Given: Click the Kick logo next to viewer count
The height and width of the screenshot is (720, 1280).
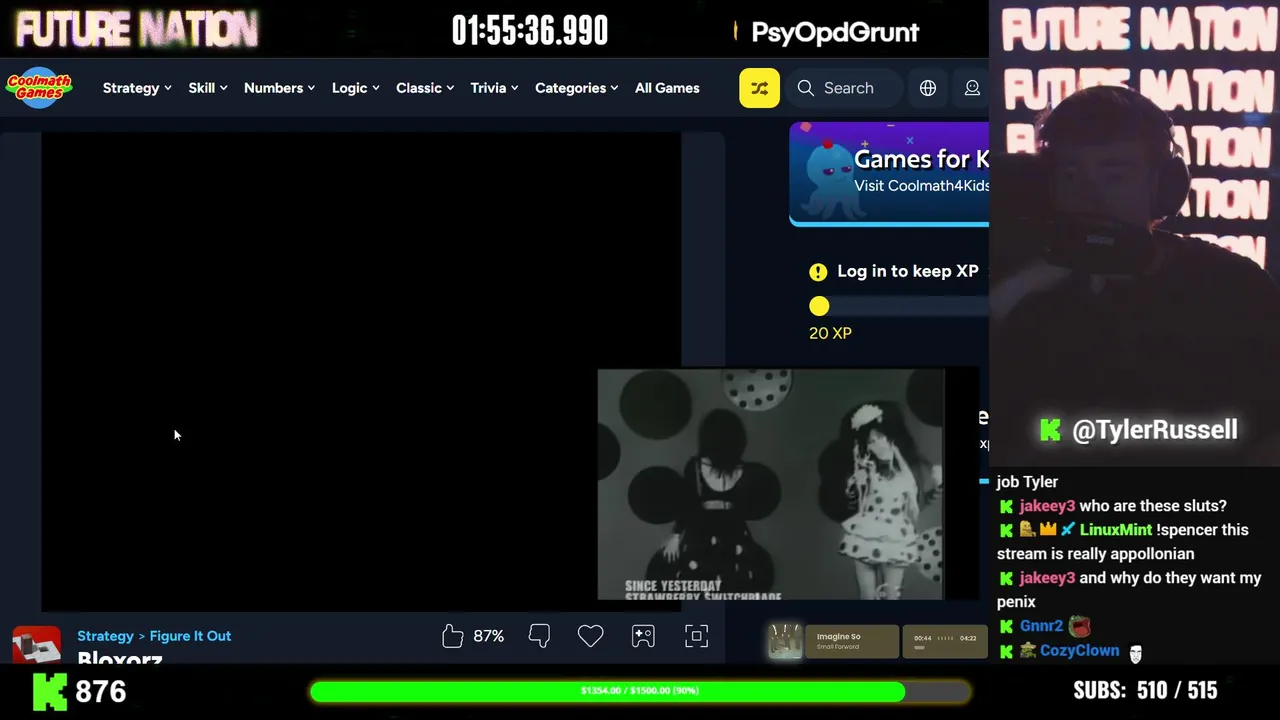Looking at the screenshot, I should pos(50,691).
